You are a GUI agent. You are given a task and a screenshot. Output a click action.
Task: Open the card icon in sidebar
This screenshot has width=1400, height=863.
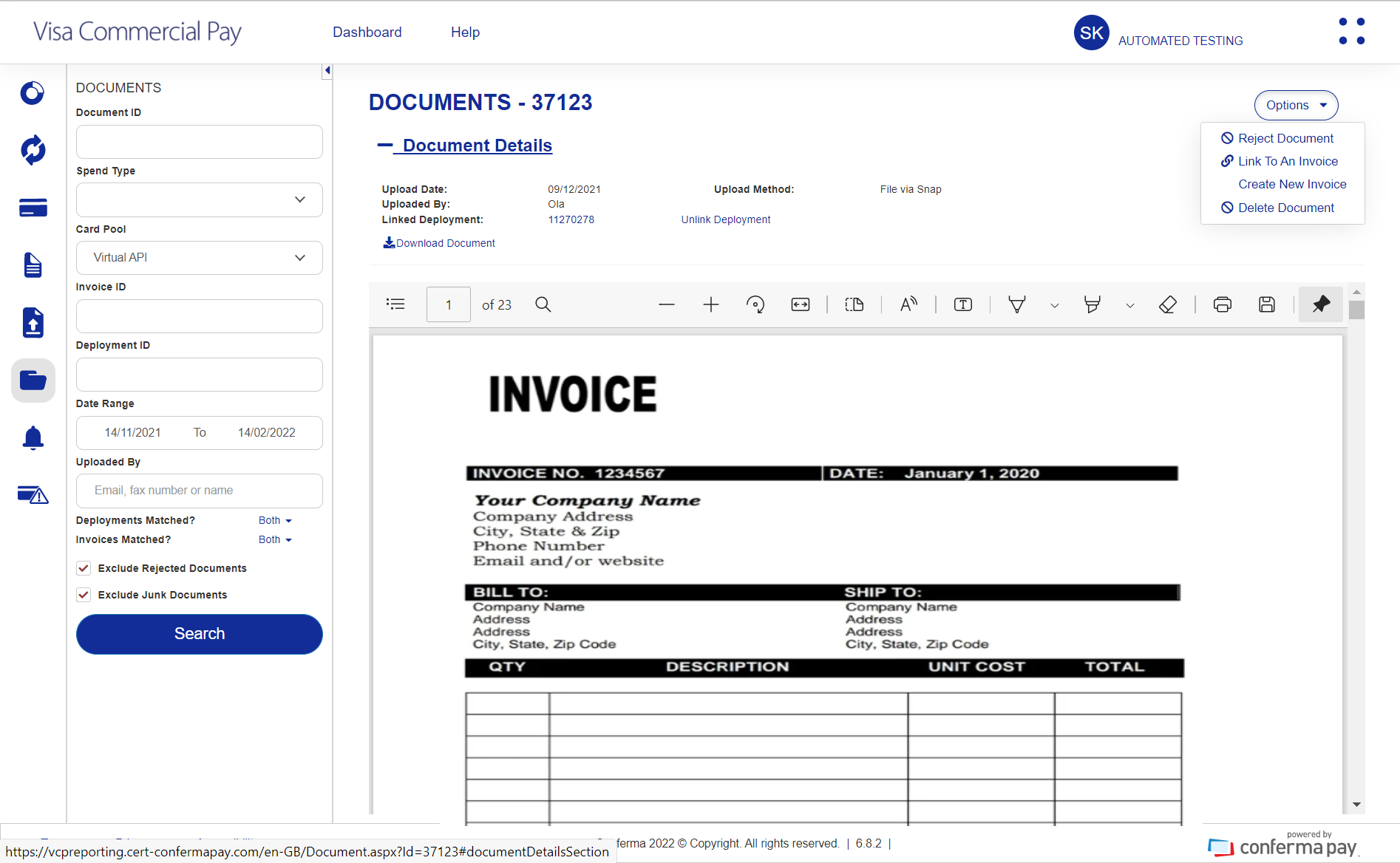tap(33, 208)
